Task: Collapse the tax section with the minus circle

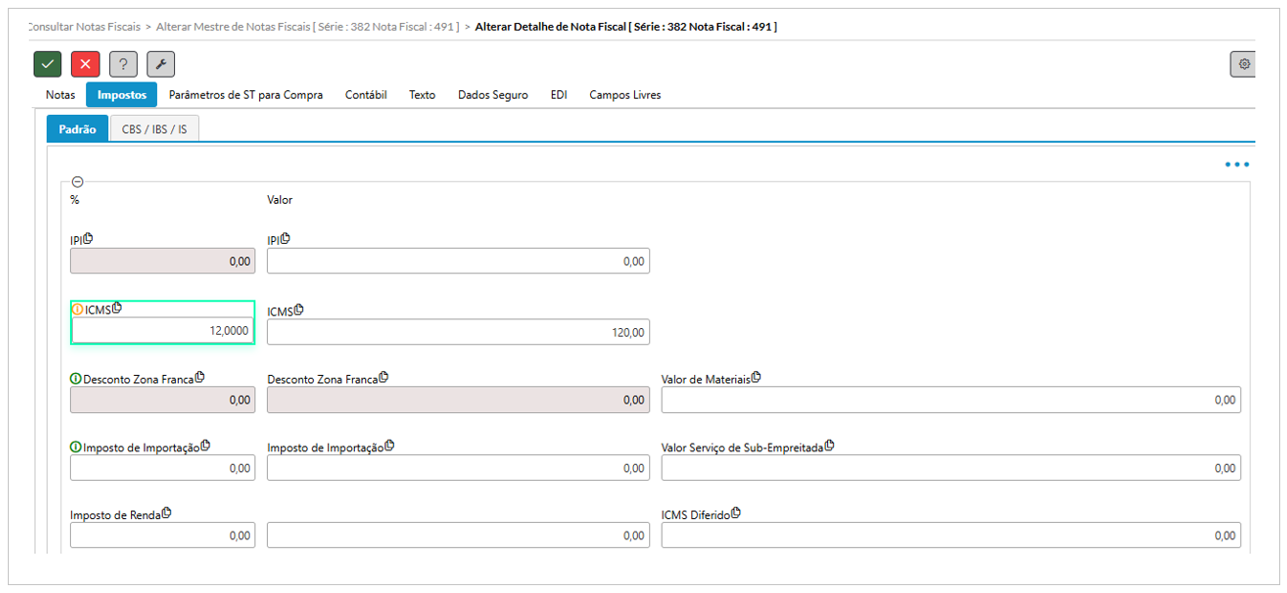Action: 77,182
